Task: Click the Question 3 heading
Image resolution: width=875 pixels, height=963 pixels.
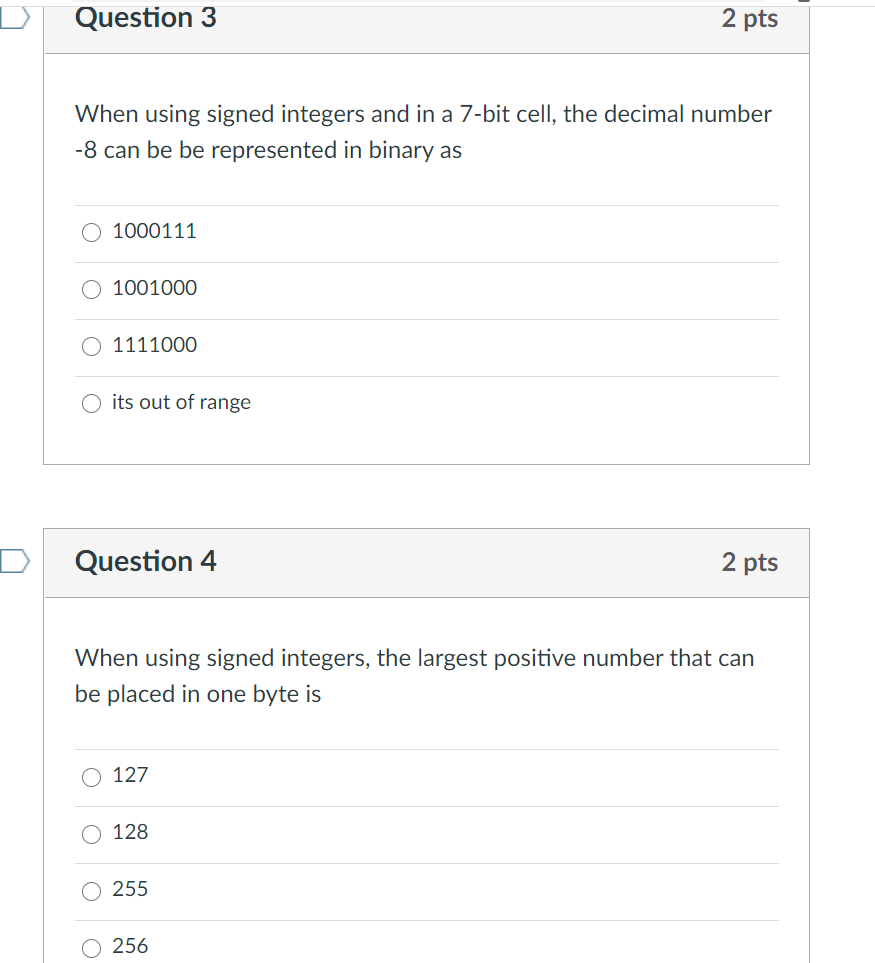Action: pos(146,18)
